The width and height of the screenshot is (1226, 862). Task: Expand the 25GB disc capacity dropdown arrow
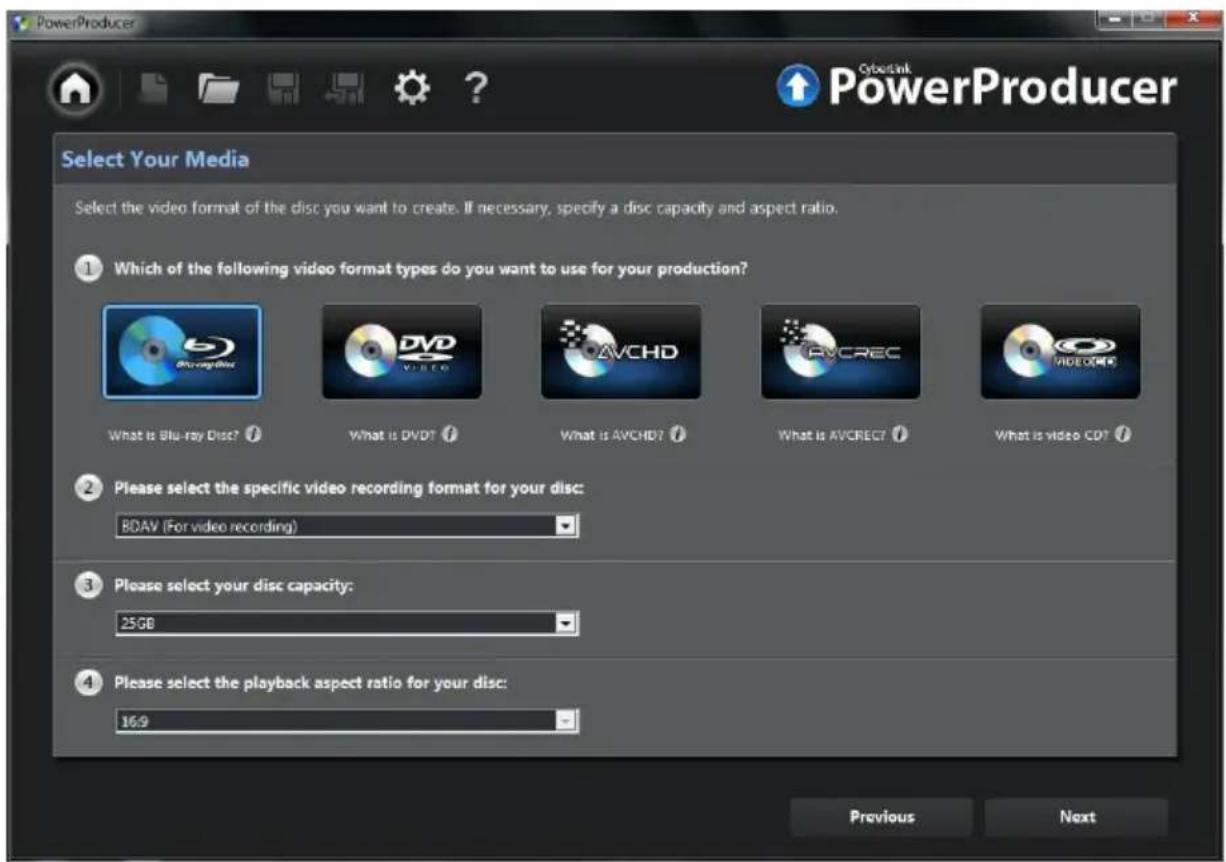566,623
